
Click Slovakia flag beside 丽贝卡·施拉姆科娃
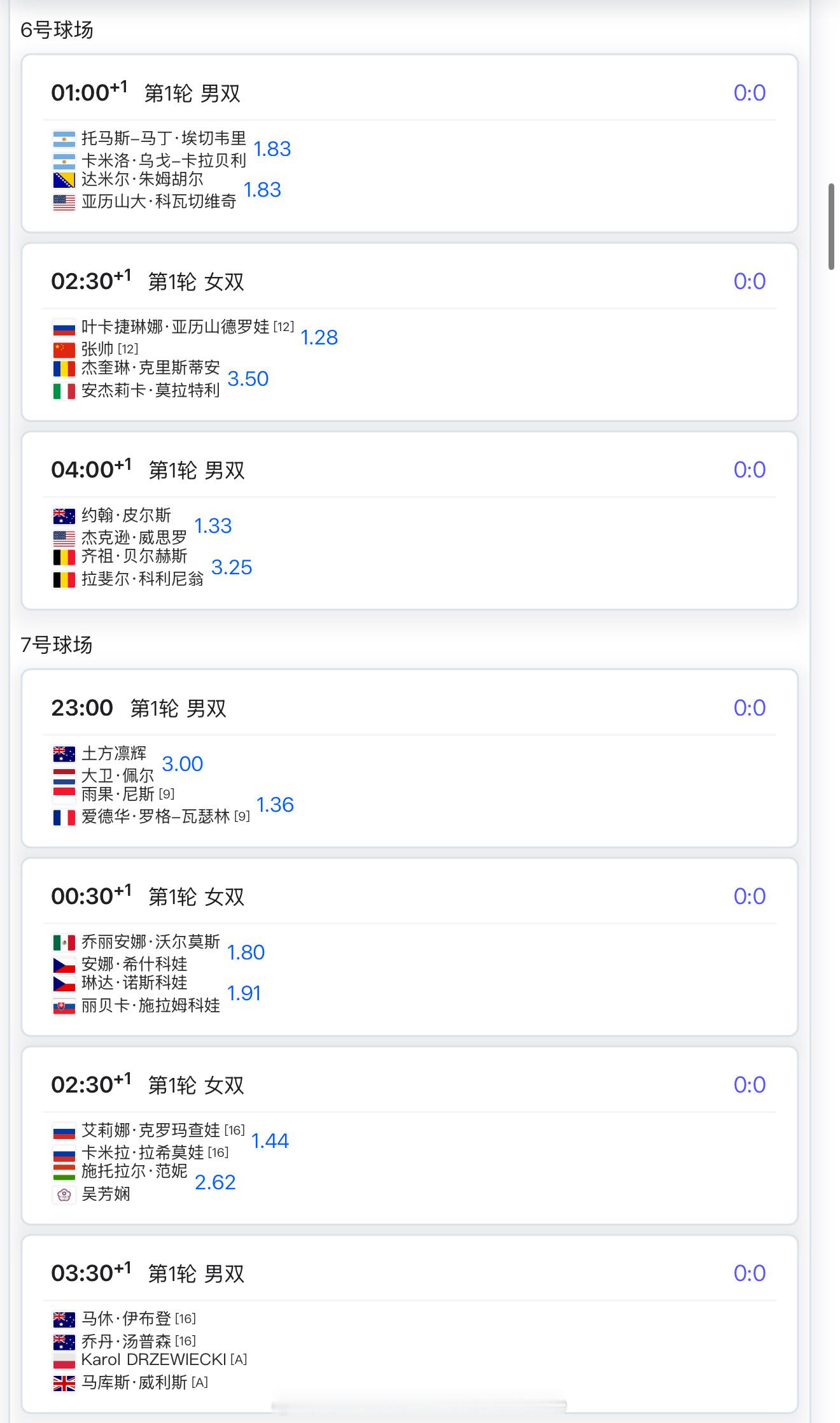click(64, 1006)
